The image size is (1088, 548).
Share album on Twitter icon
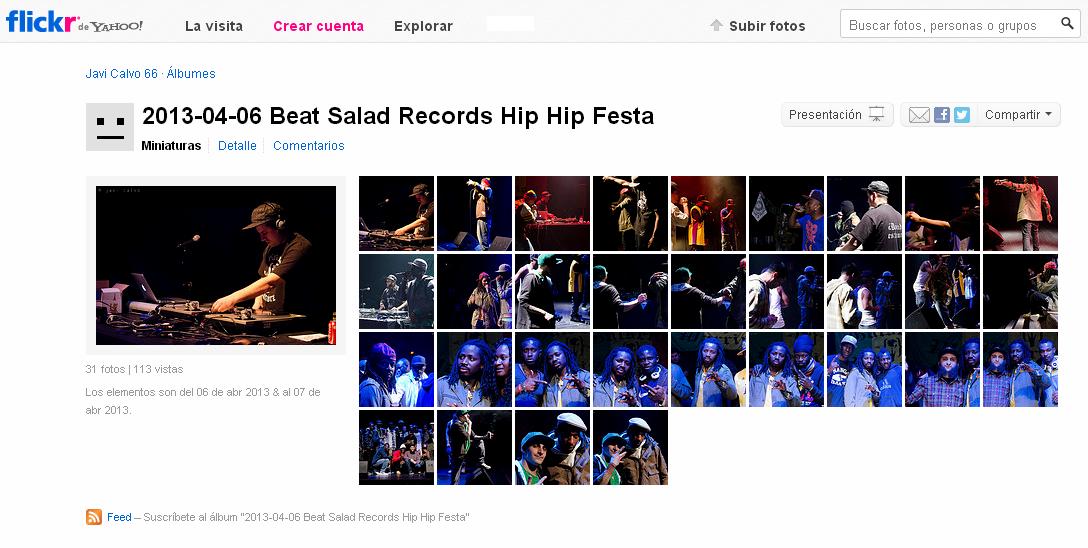(962, 114)
